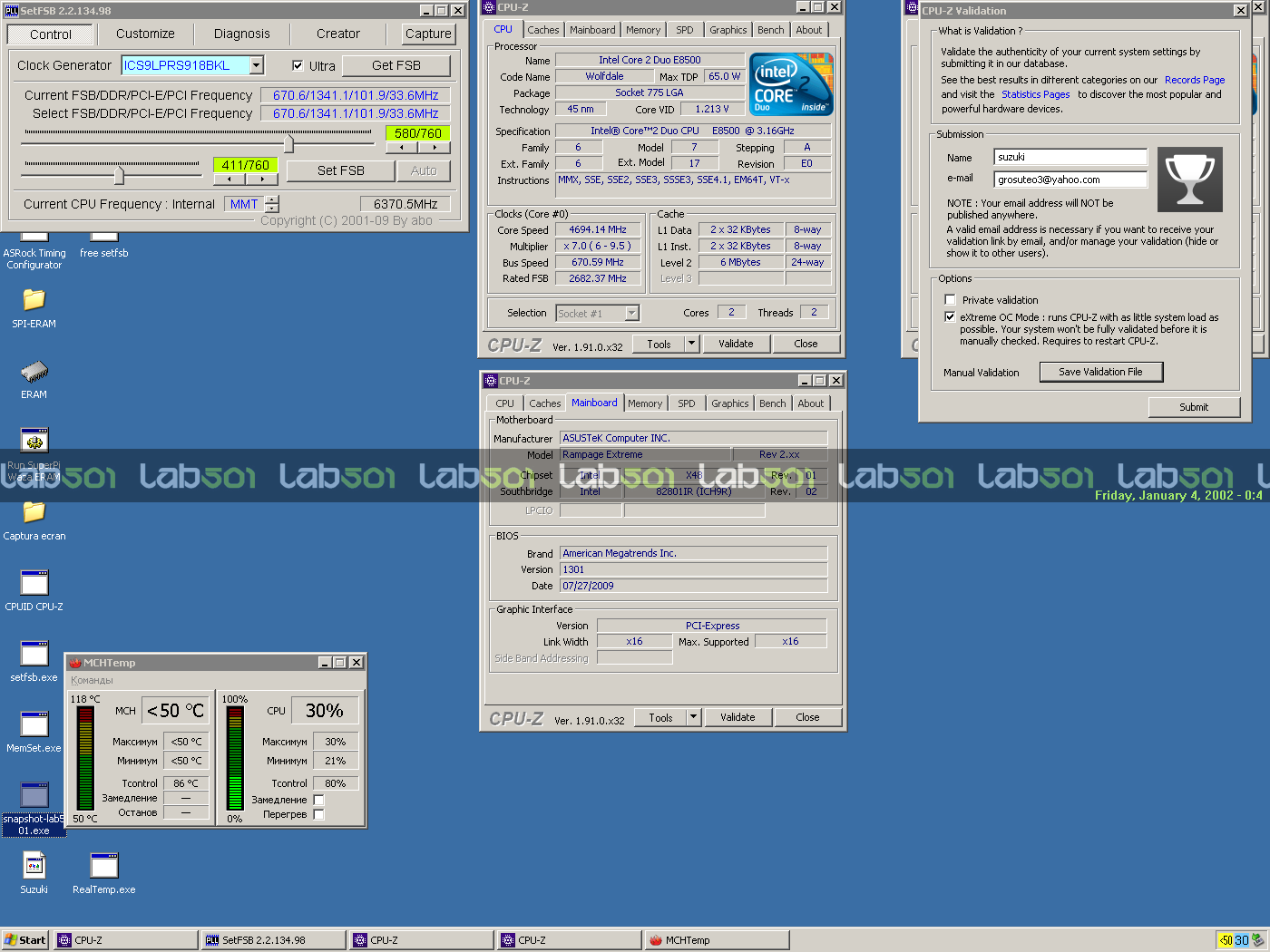Click right arrow under 580/760 slider

pyautogui.click(x=435, y=147)
